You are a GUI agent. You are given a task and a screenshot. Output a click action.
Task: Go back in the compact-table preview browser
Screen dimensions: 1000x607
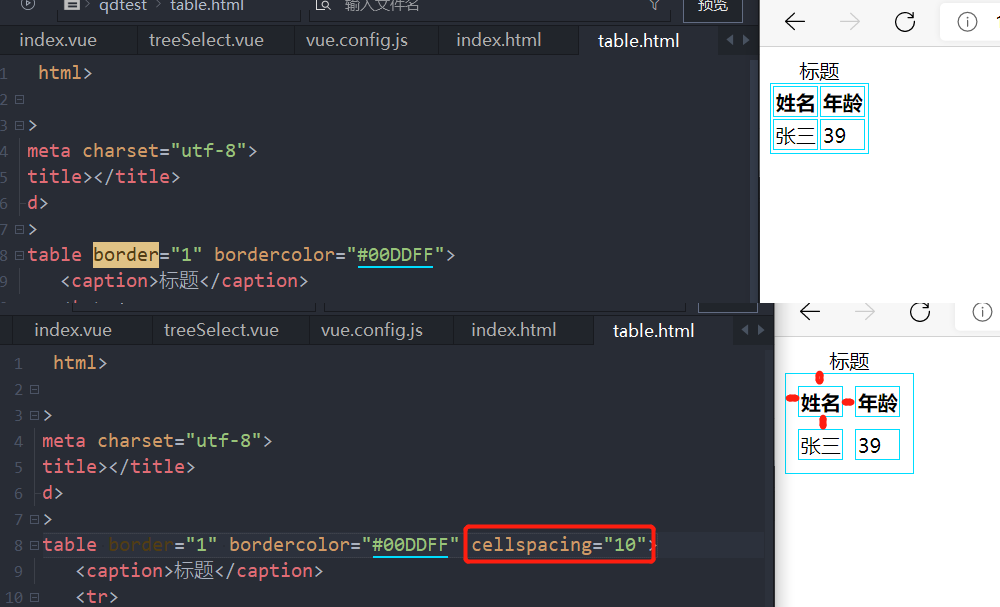[x=795, y=22]
